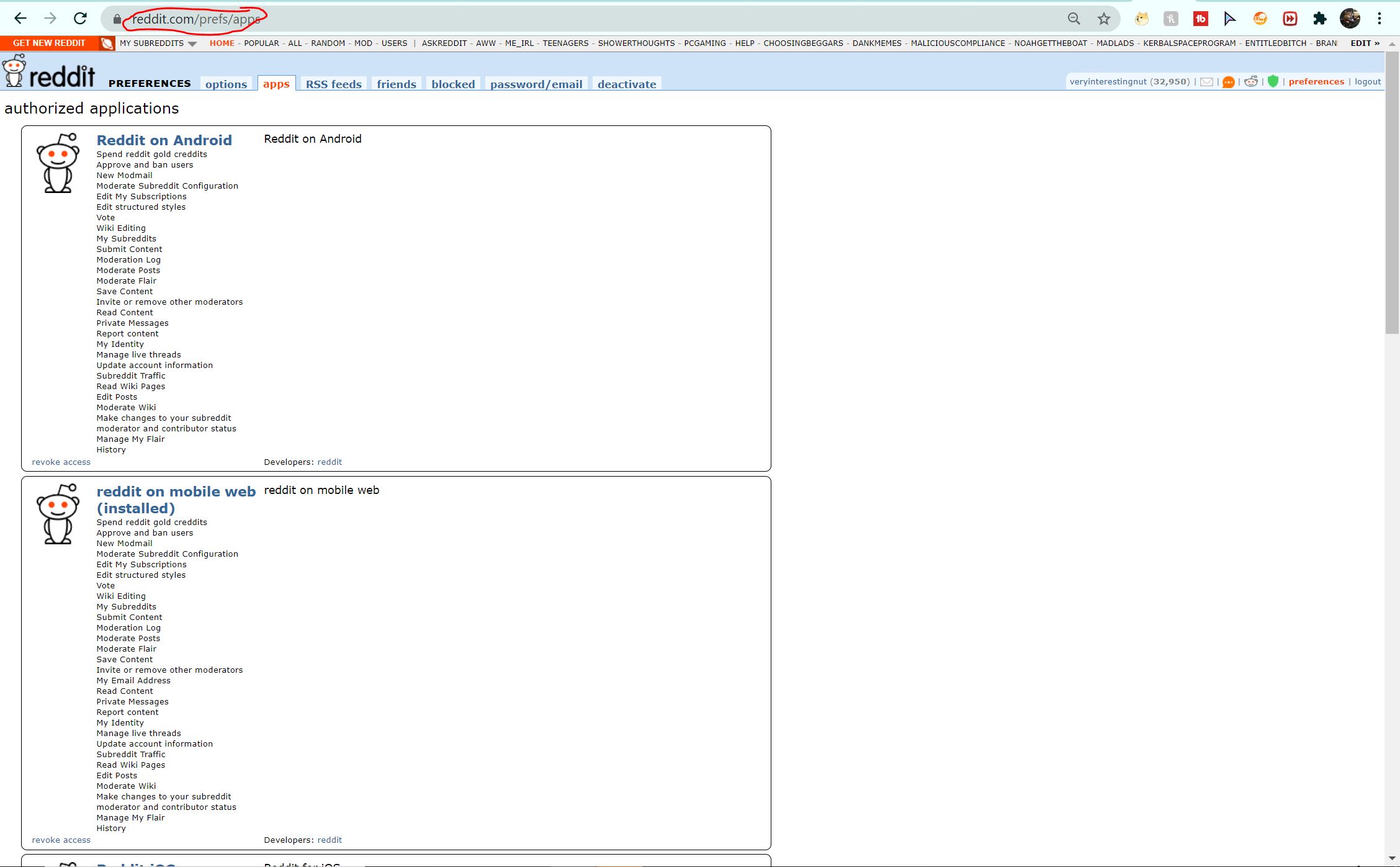This screenshot has width=1400, height=867.
Task: Open the ME_IRL subreddit link
Action: (x=519, y=43)
